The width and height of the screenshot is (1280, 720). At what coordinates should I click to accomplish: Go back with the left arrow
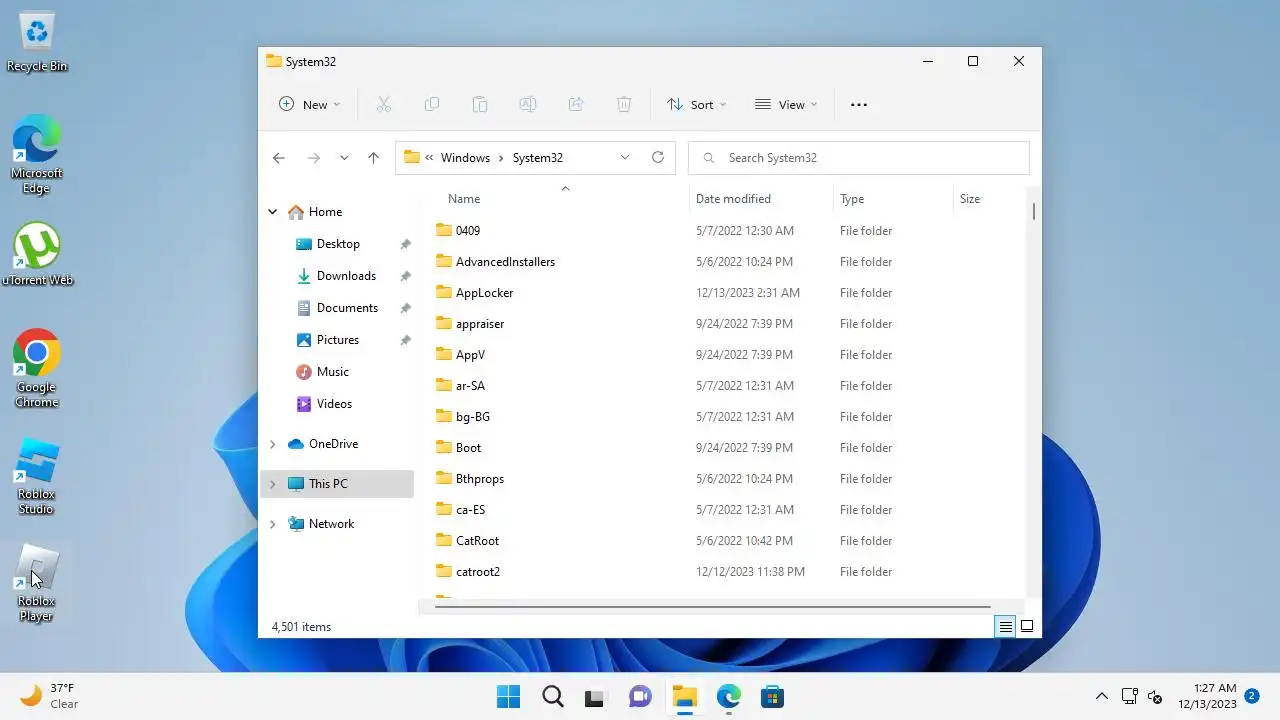coord(279,158)
